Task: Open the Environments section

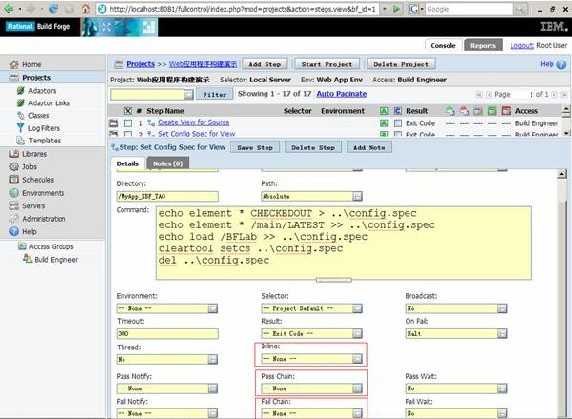Action: tap(43, 193)
